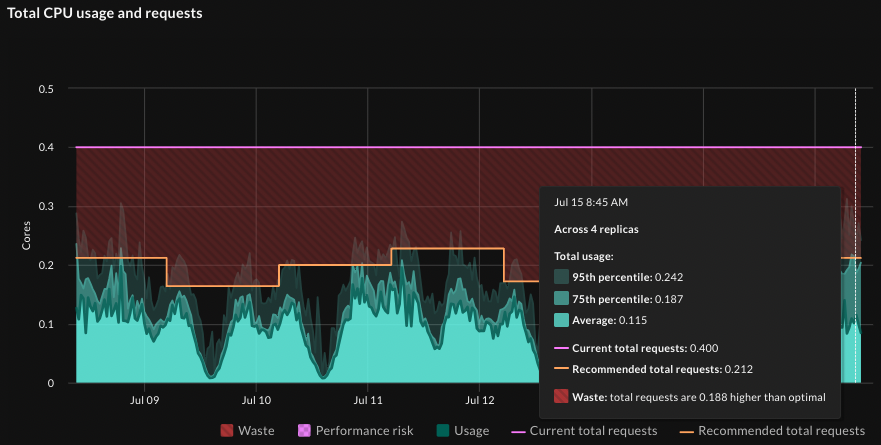Click the Total CPU usage and requests title

click(x=105, y=14)
